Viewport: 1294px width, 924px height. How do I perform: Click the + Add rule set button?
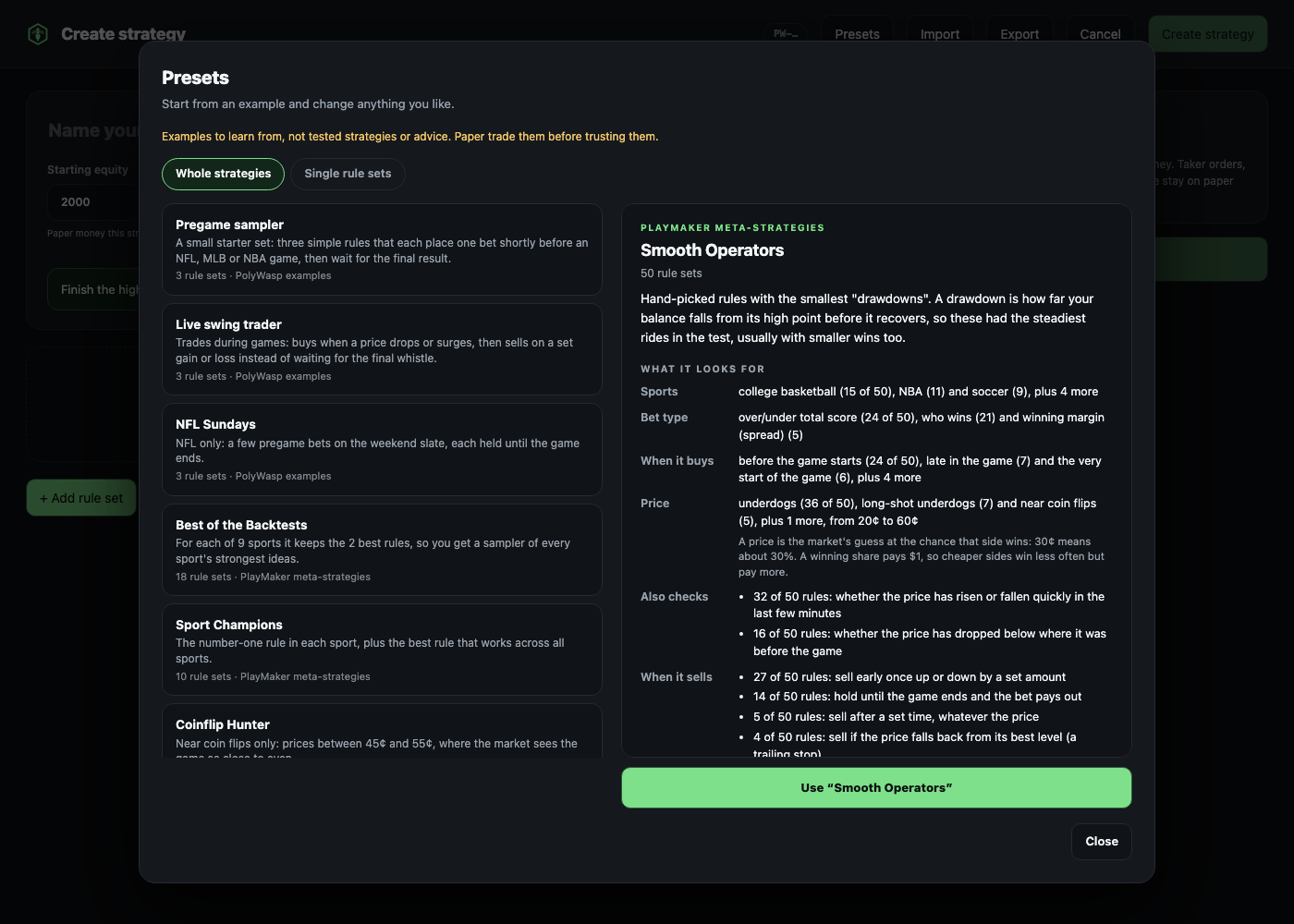coord(81,498)
